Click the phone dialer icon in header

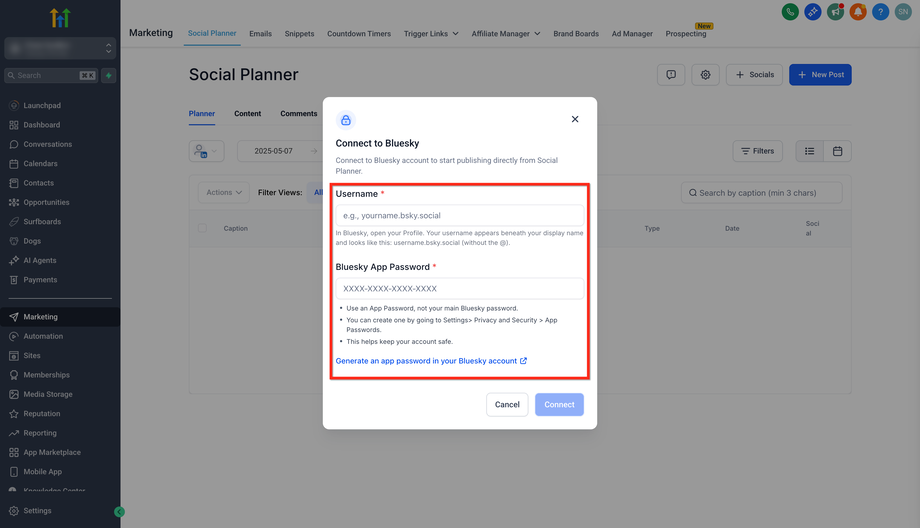[x=790, y=12]
